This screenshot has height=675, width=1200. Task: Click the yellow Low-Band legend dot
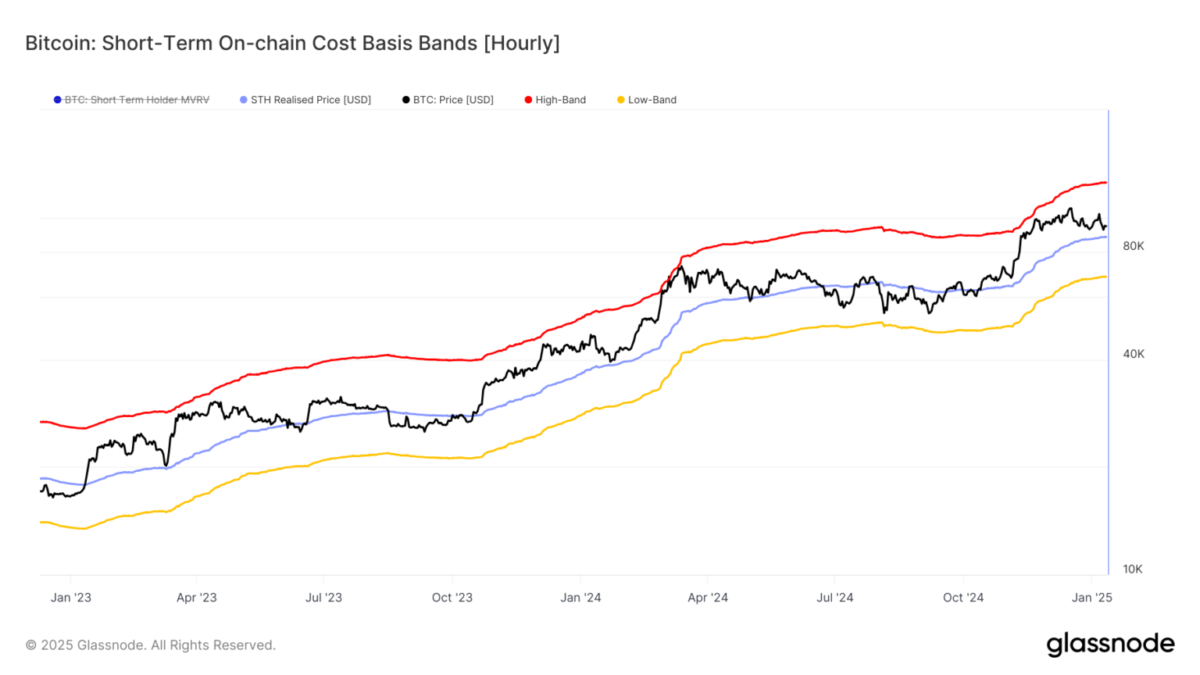click(620, 100)
